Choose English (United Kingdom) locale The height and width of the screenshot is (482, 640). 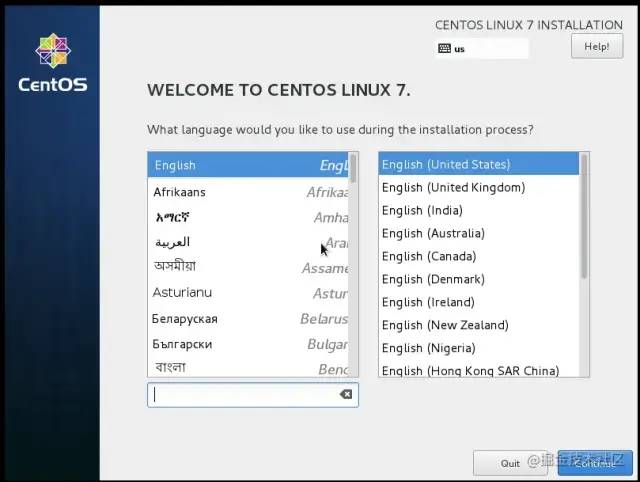click(479, 187)
